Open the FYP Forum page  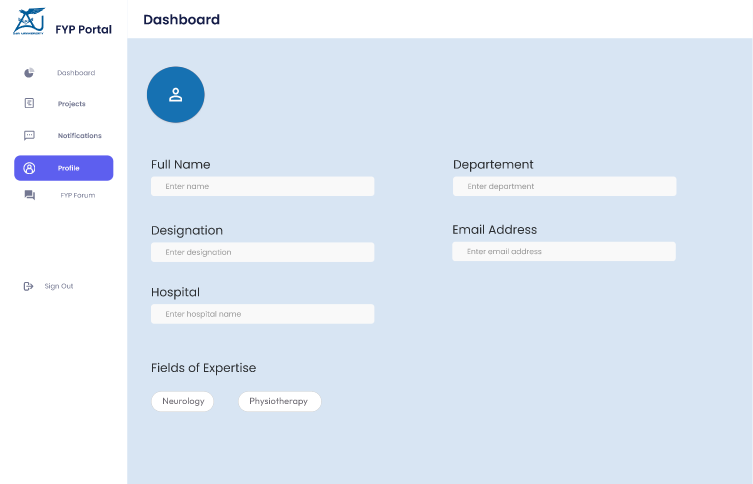[78, 195]
